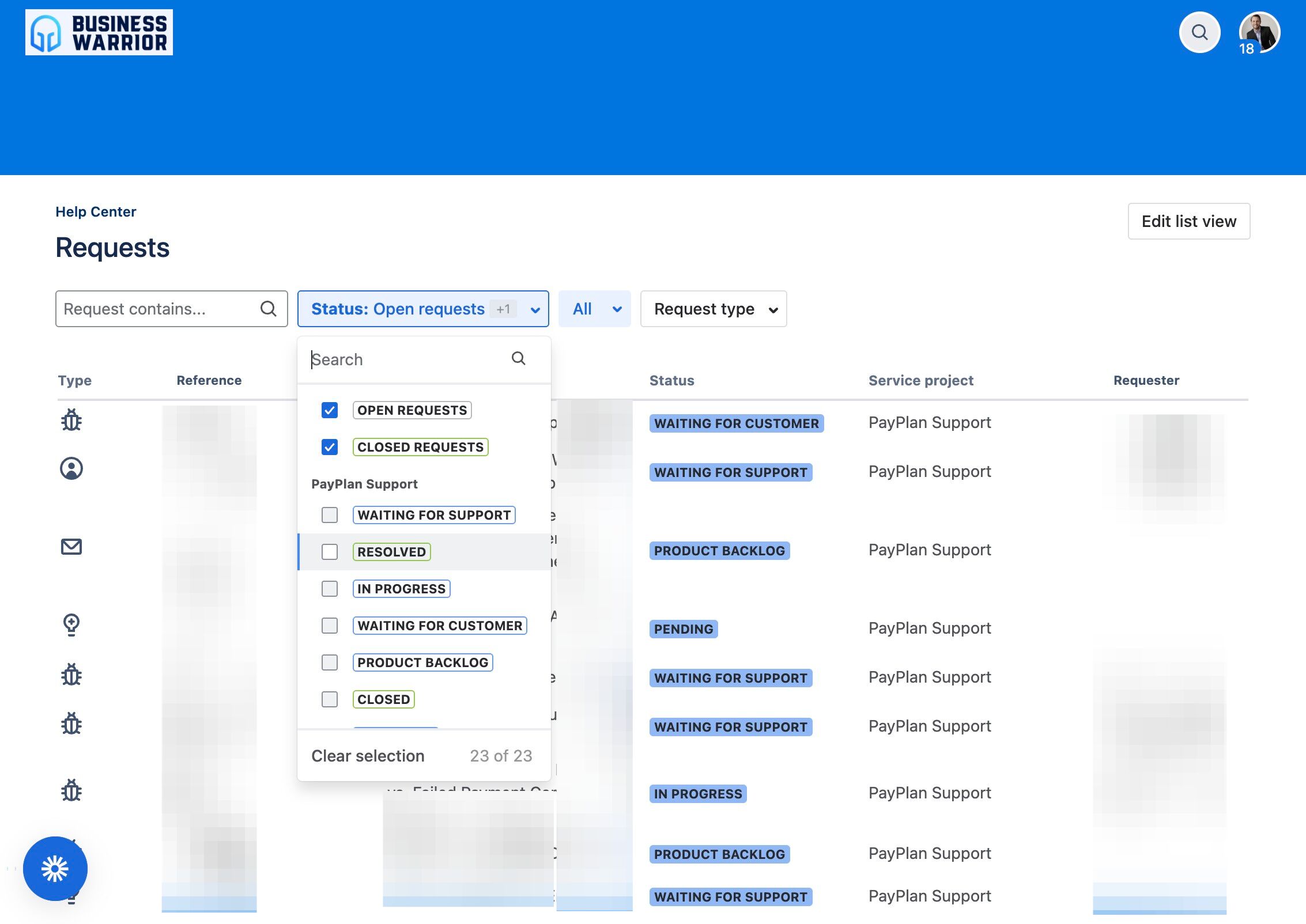This screenshot has width=1306, height=924.
Task: Collapse the Status: Open requests dropdown
Action: pos(423,309)
